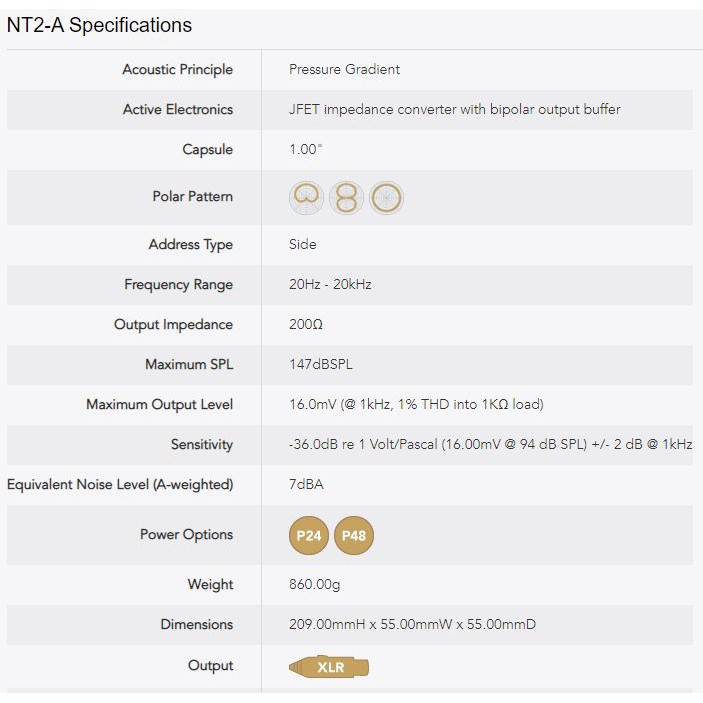Click the NT2-A Specifications heading
Viewport: 703px width, 703px height.
(x=99, y=25)
